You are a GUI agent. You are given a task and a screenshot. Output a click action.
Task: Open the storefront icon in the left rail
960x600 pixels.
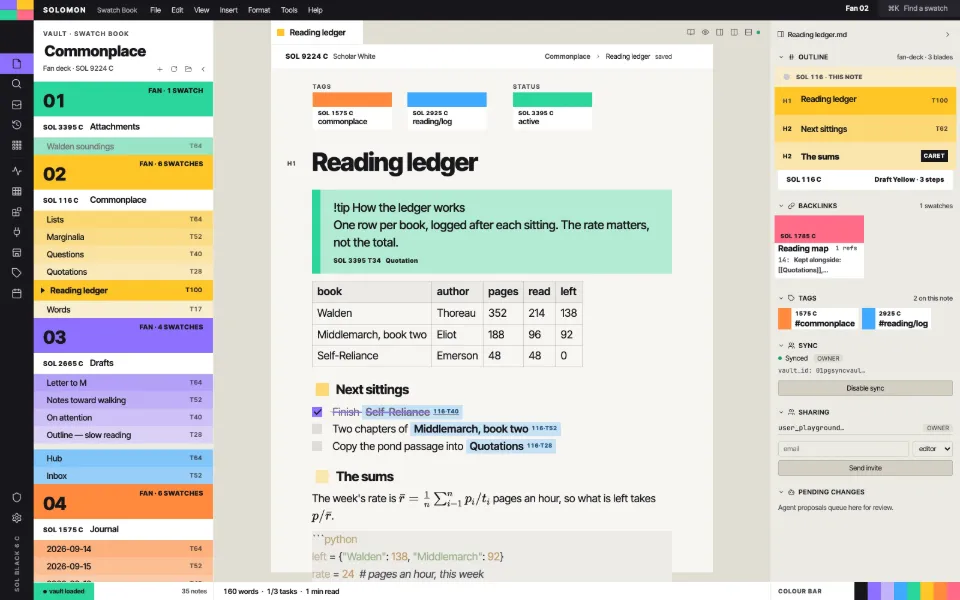coord(17,252)
